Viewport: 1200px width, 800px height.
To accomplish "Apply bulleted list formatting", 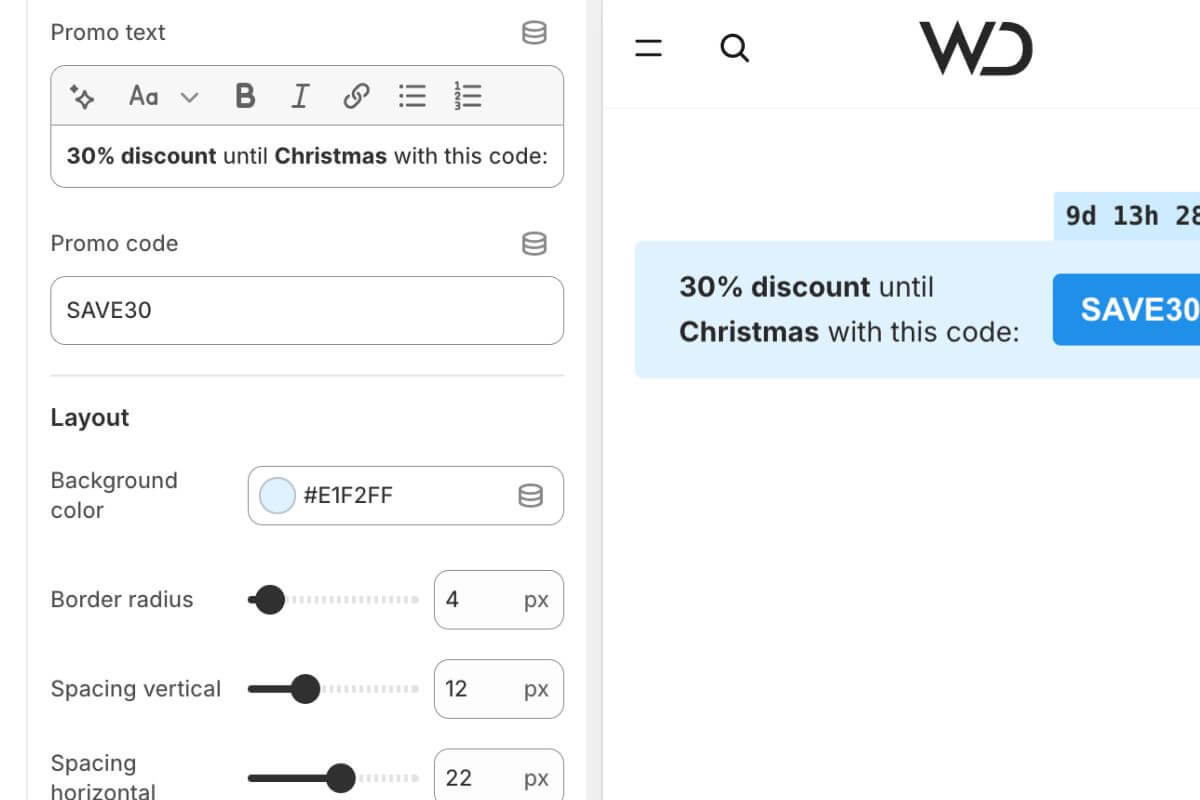I will [x=412, y=96].
